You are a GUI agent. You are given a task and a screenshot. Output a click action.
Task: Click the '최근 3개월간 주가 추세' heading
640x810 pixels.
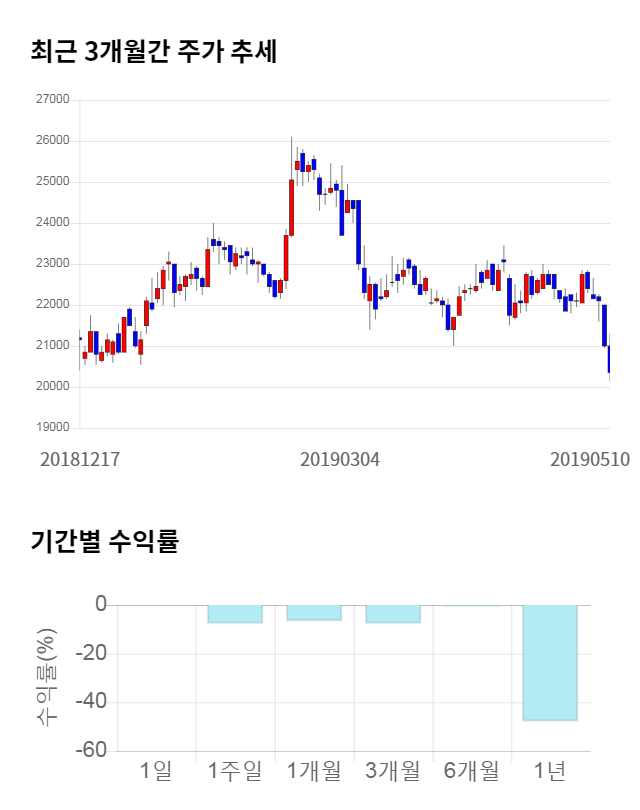point(153,51)
